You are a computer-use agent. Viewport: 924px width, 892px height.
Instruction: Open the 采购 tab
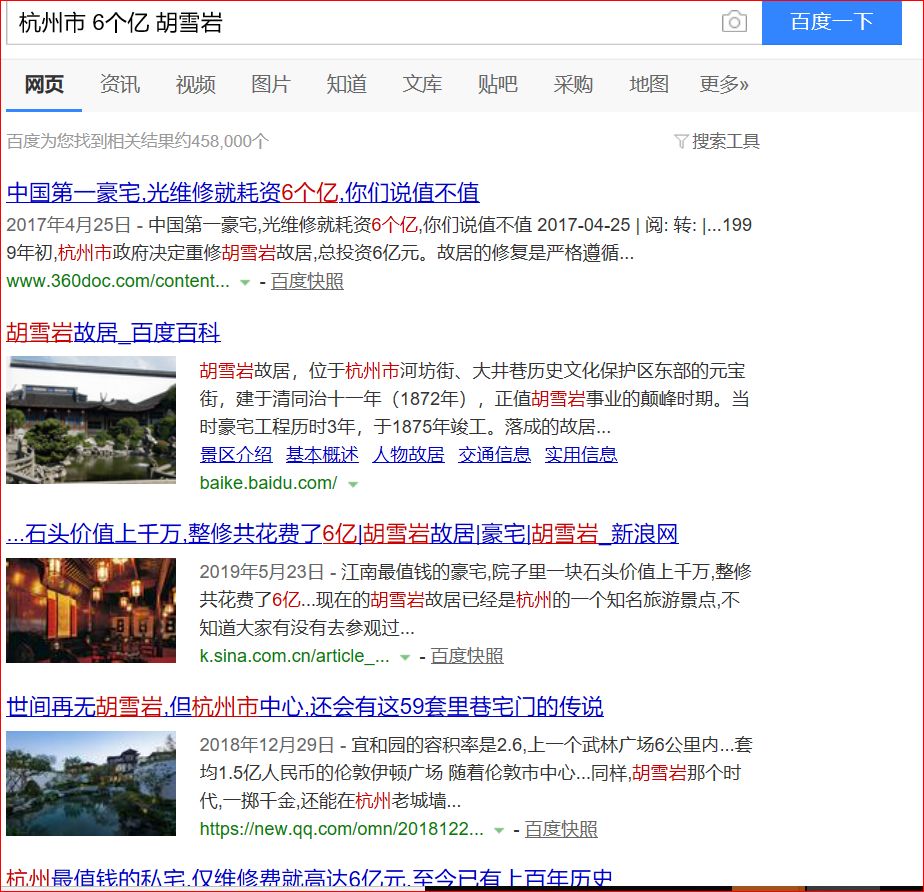click(x=573, y=84)
